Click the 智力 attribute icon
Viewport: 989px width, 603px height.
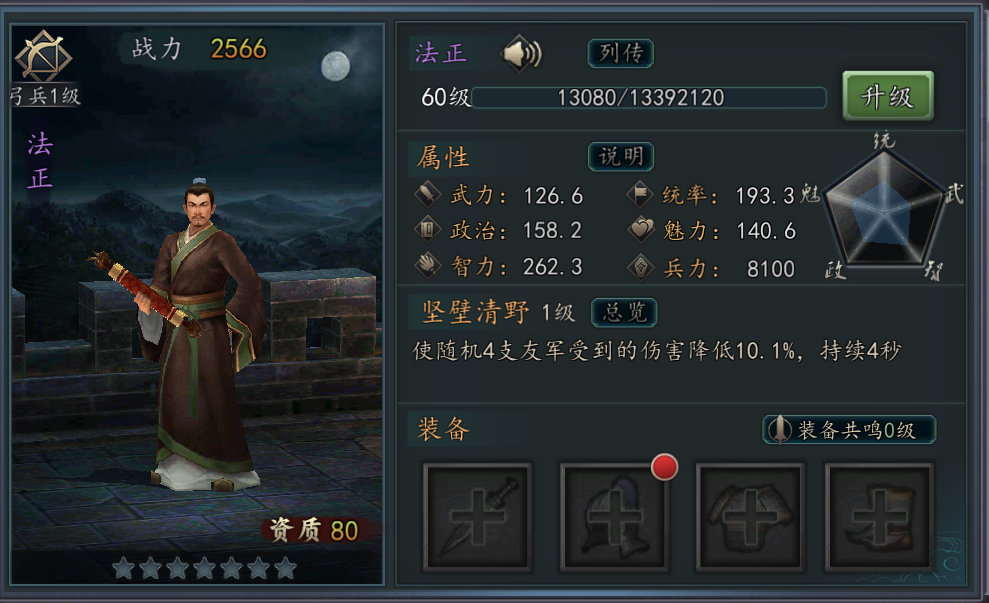coord(428,266)
